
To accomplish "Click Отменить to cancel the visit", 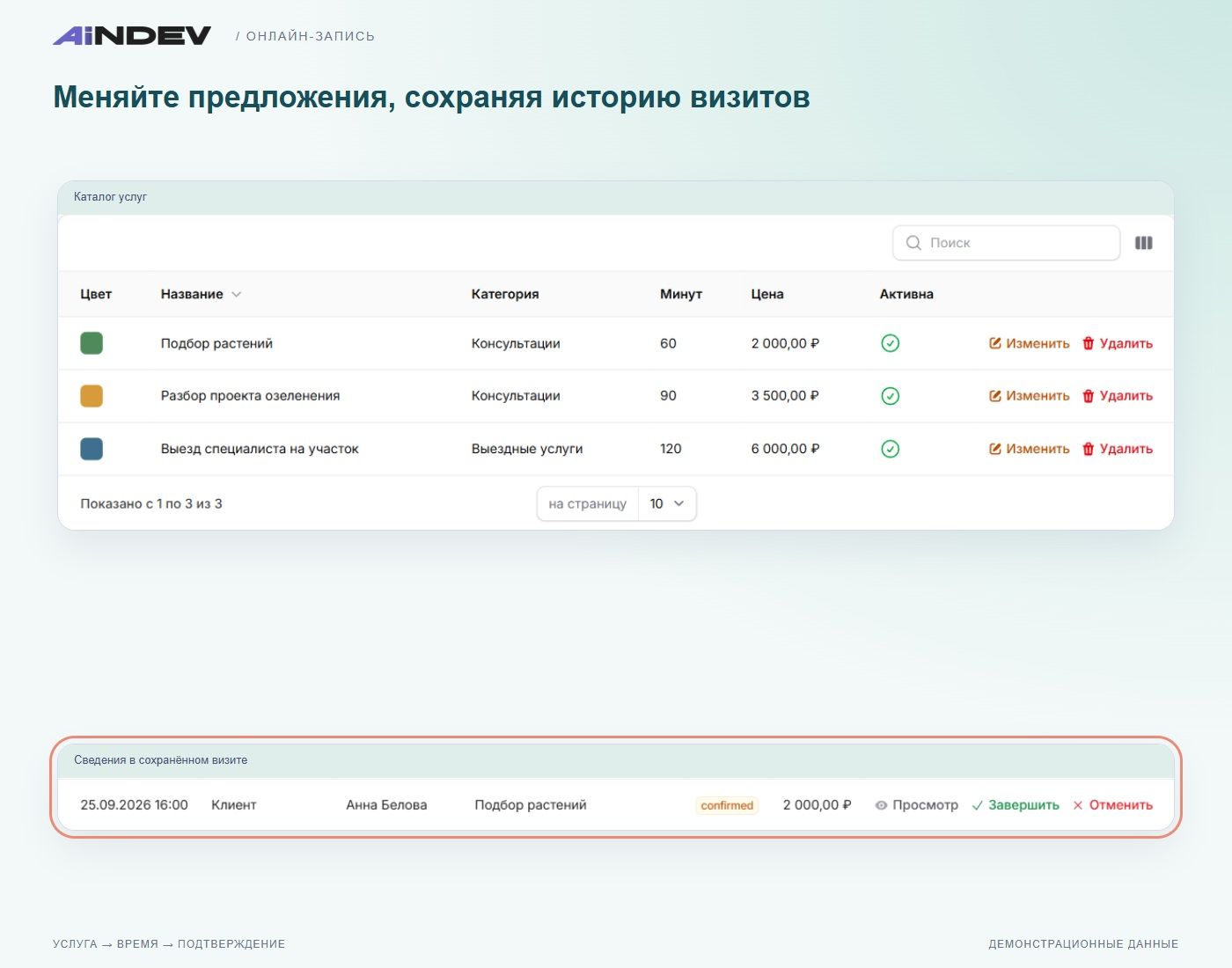I will coord(1112,805).
